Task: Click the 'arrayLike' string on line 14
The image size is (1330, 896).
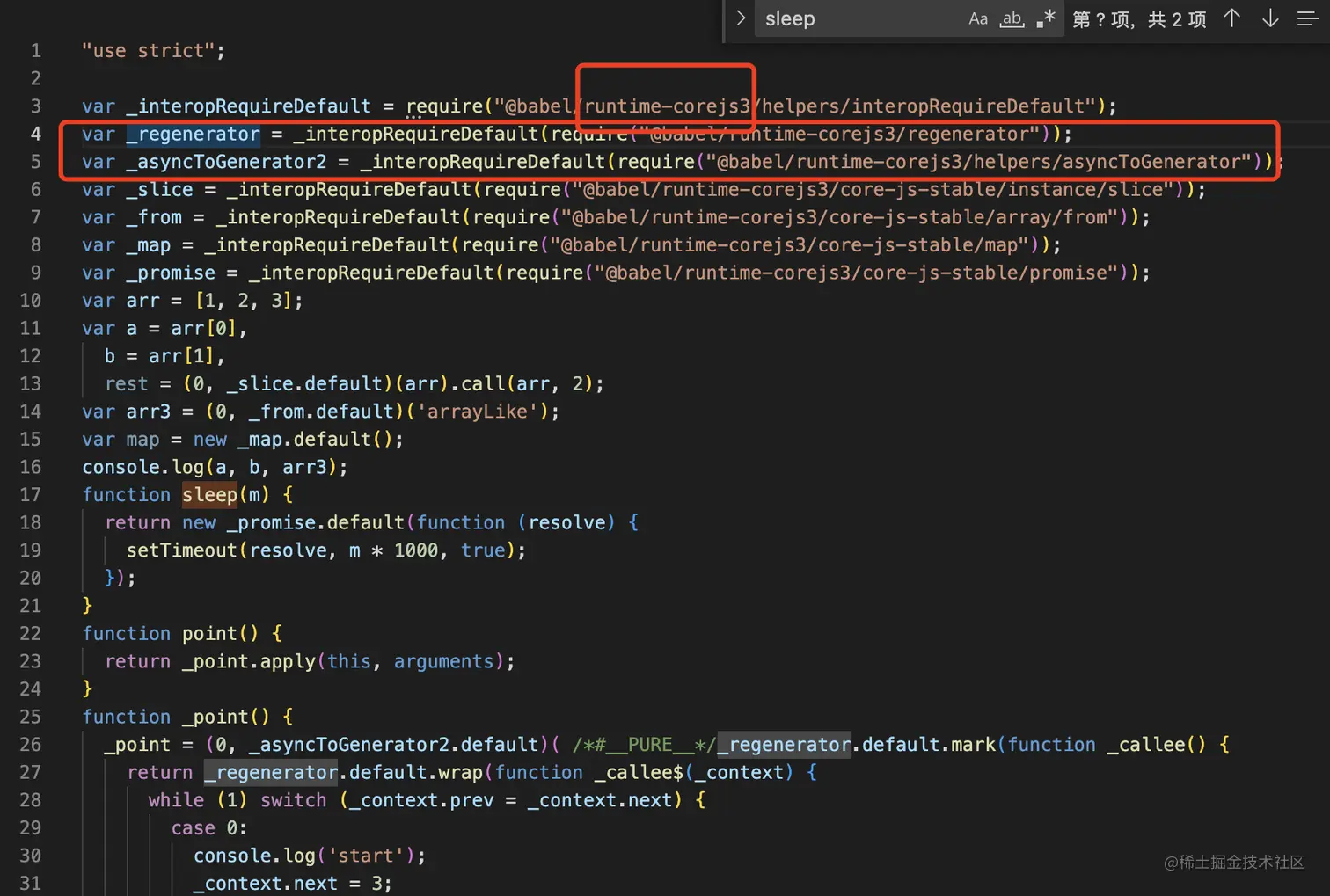Action: [x=476, y=412]
